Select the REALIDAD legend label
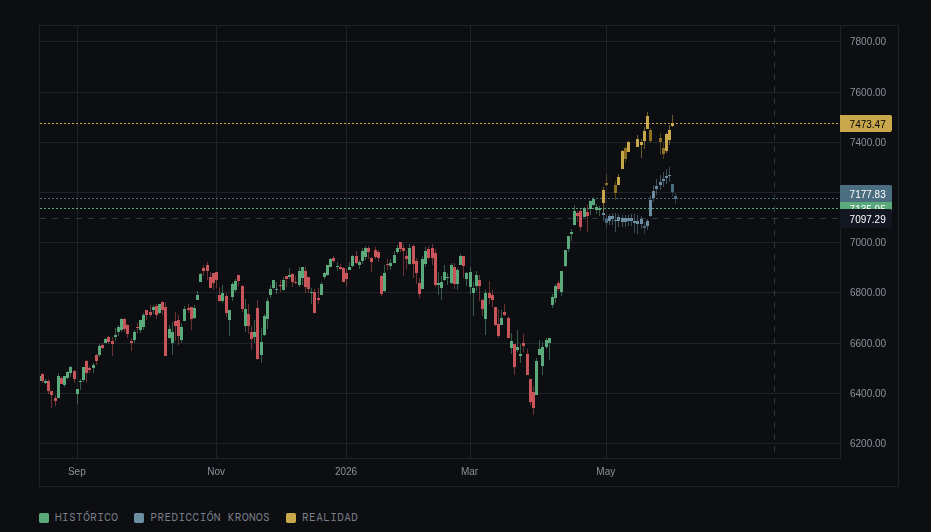 (x=330, y=517)
